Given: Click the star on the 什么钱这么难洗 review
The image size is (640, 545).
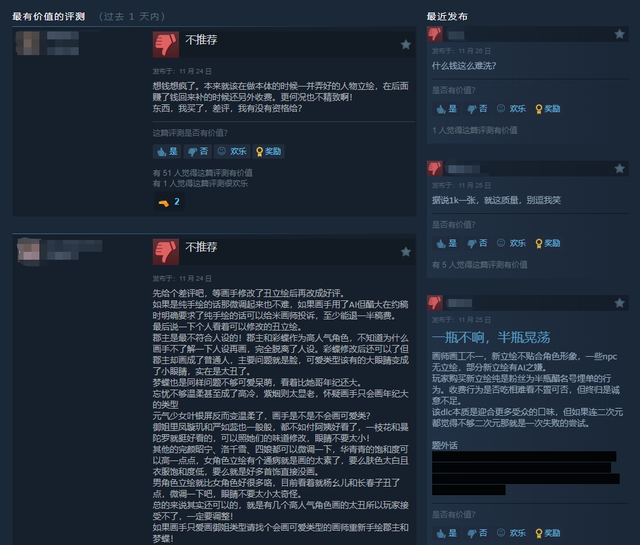Looking at the screenshot, I should pyautogui.click(x=619, y=34).
